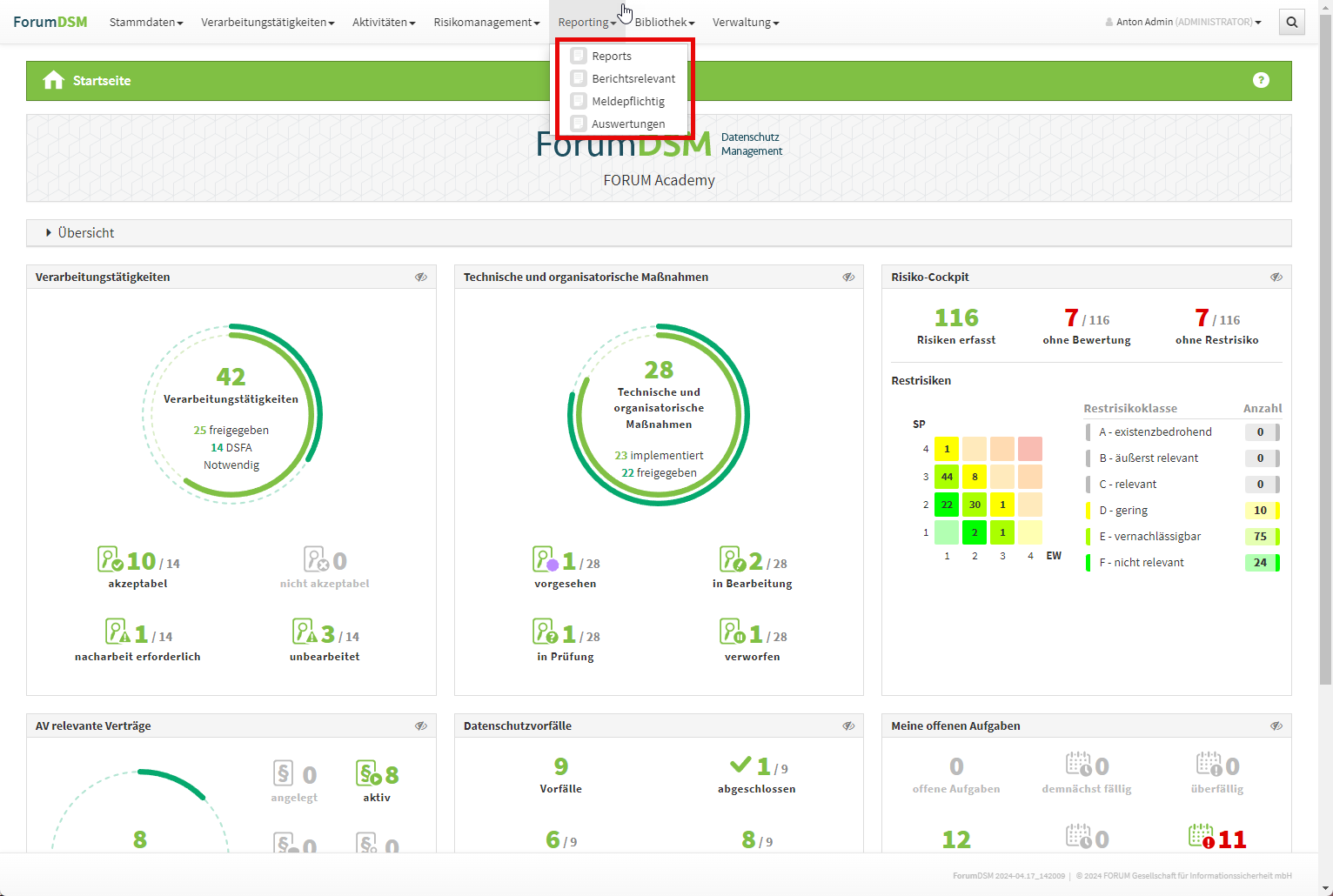Click the 7 ohne Bewertung risk count
1333x896 pixels.
[1072, 318]
